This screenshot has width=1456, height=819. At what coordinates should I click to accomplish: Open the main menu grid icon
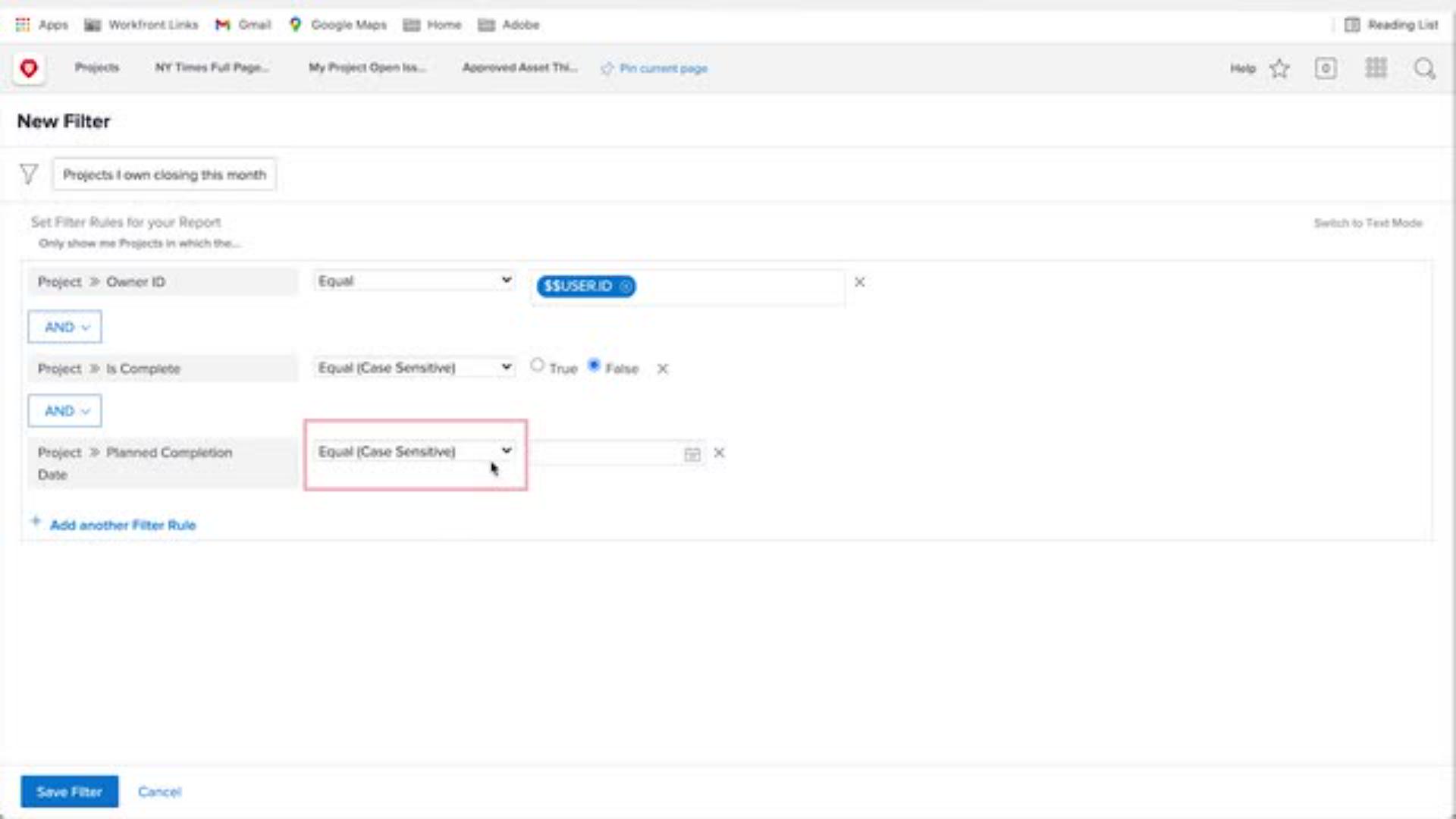[x=1376, y=69]
